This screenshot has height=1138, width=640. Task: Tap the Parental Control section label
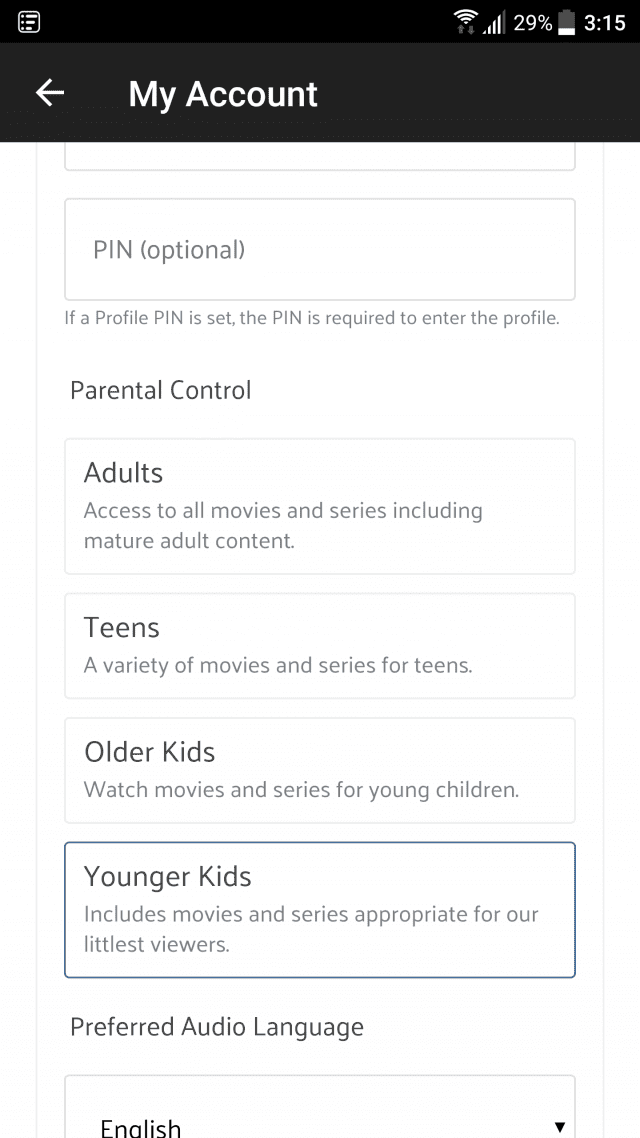pyautogui.click(x=160, y=390)
